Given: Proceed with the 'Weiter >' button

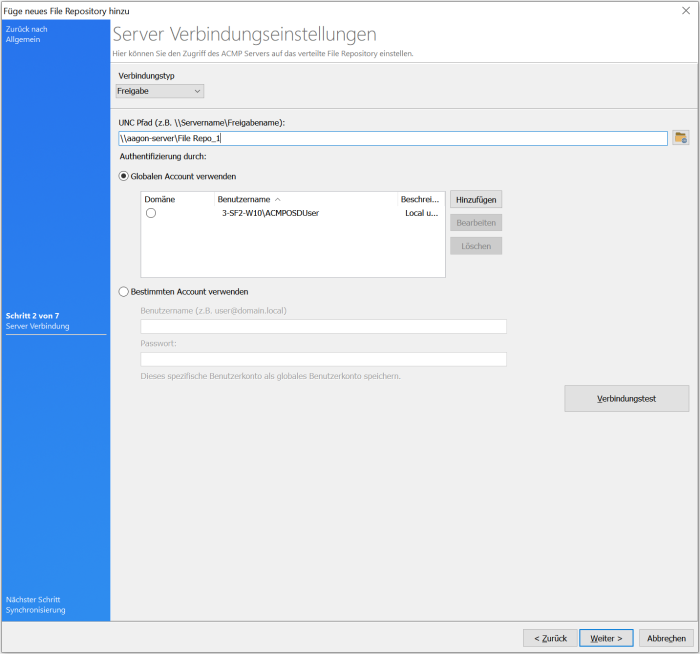Looking at the screenshot, I should click(606, 638).
